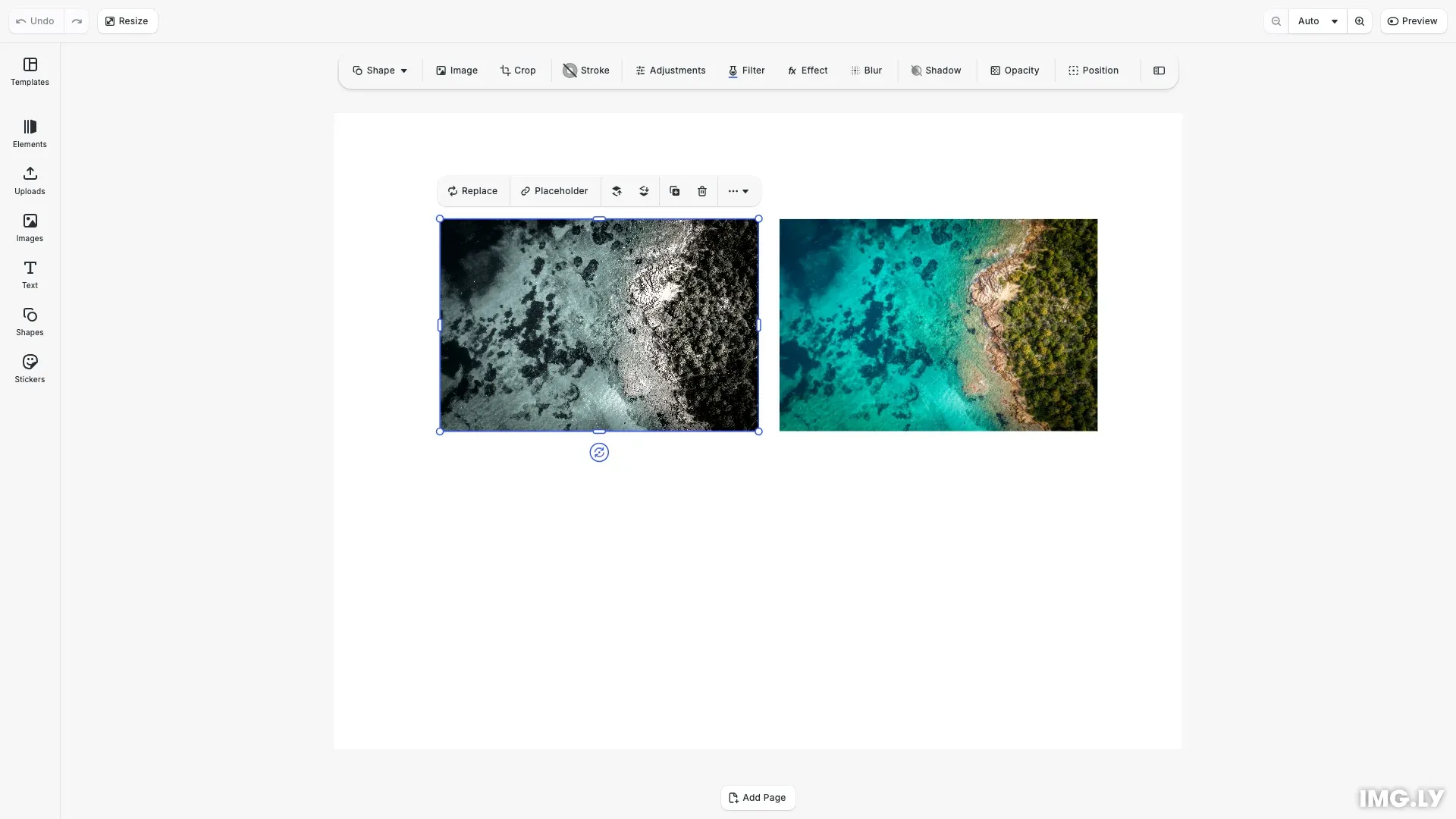Add a Shadow to the image
The height and width of the screenshot is (819, 1456).
coord(937,70)
